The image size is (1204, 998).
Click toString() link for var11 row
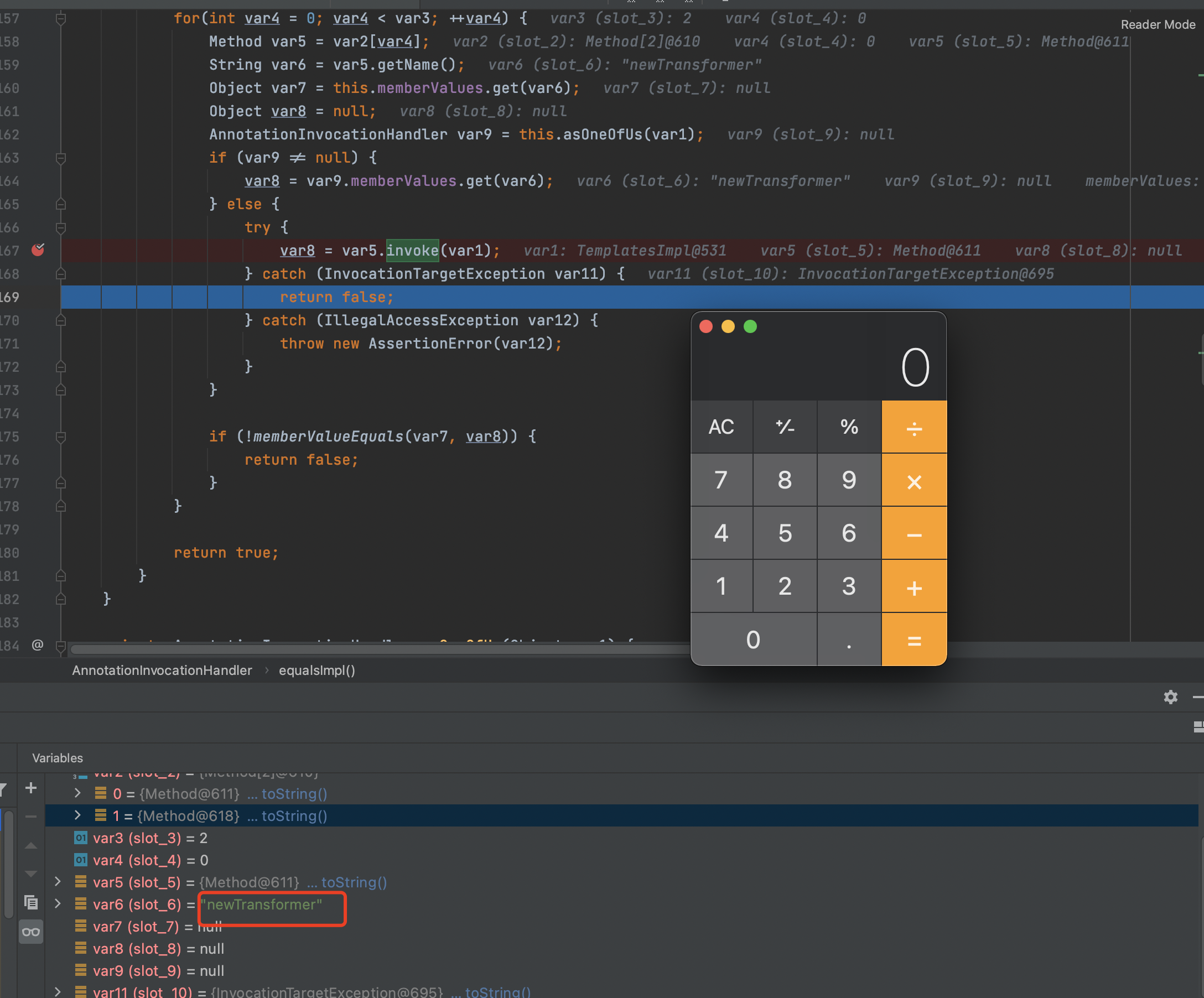(497, 992)
